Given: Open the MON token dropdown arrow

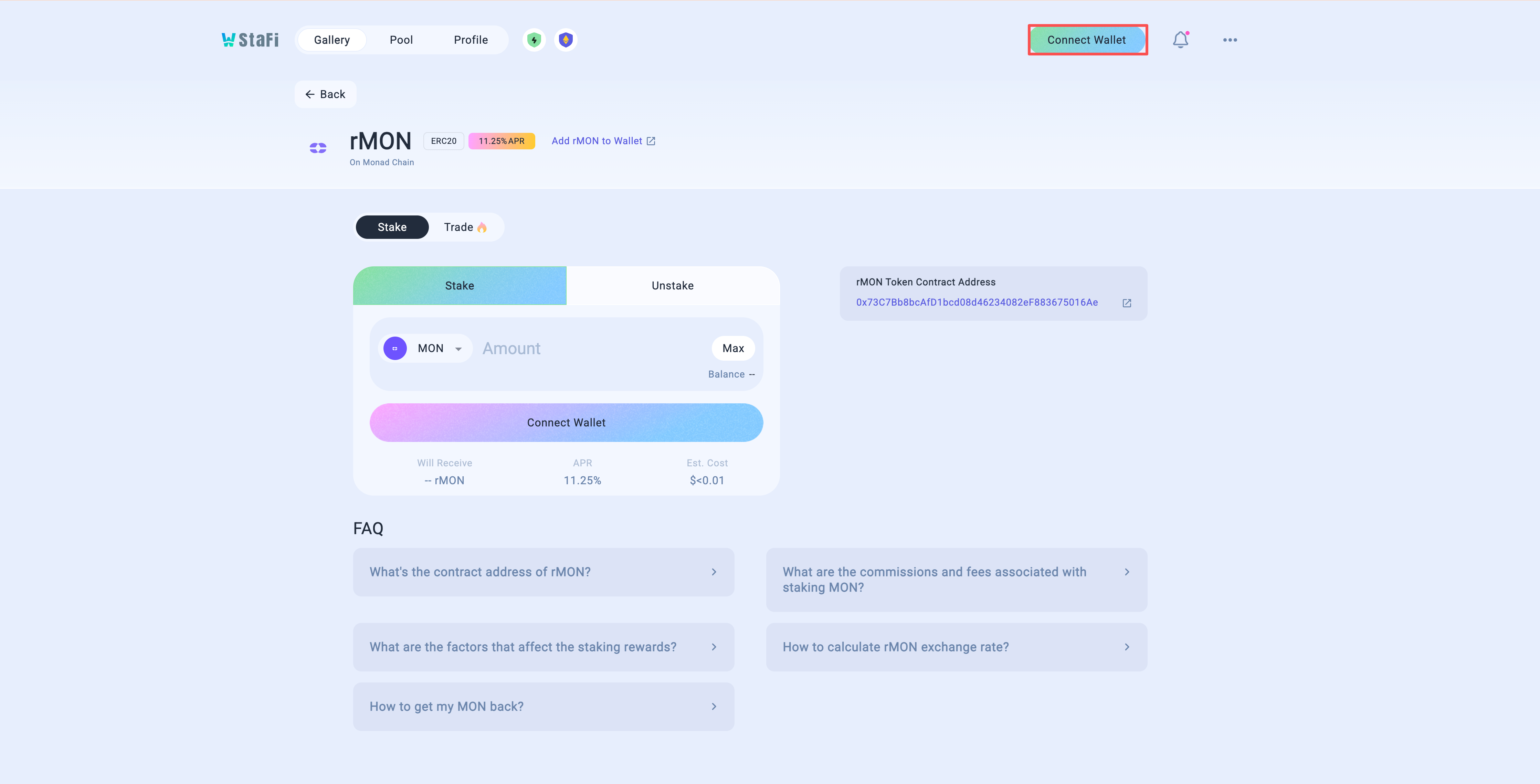Looking at the screenshot, I should [458, 349].
